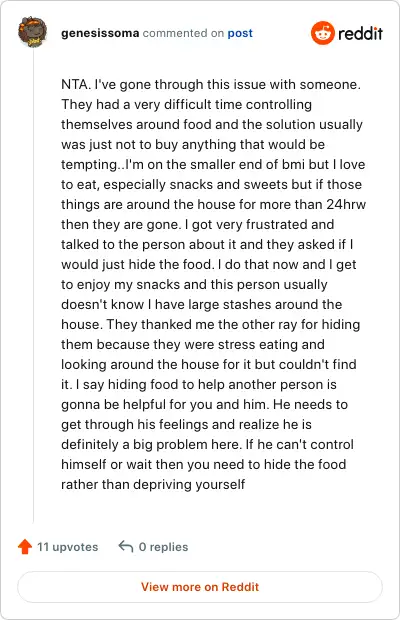Follow the blue 'post' link

click(240, 34)
